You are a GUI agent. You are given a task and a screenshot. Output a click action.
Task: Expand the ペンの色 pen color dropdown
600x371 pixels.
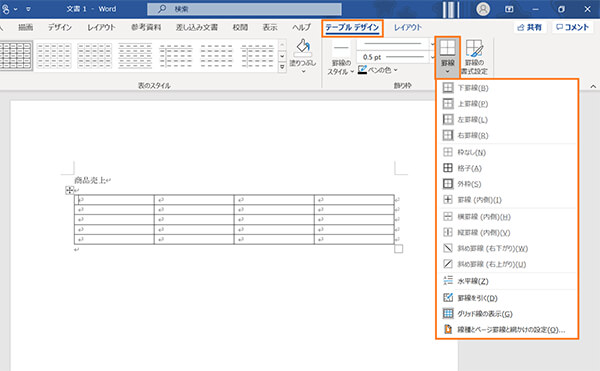pyautogui.click(x=396, y=70)
